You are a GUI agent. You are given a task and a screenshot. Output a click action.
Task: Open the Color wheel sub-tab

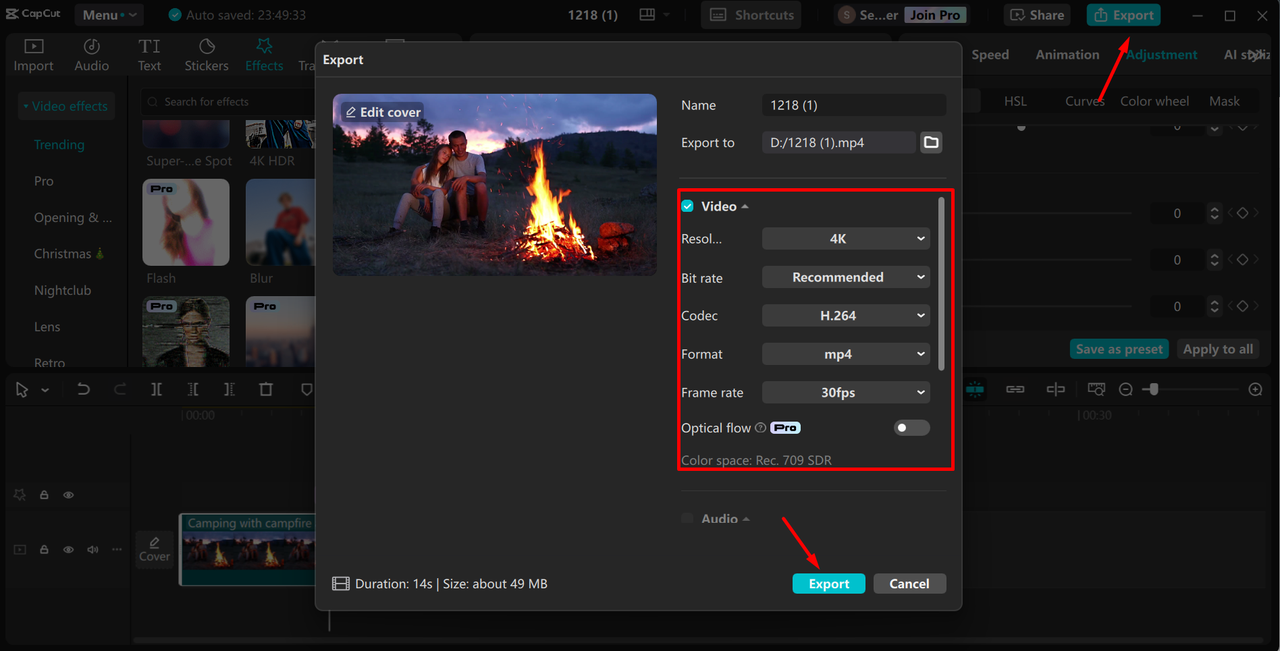(1154, 101)
